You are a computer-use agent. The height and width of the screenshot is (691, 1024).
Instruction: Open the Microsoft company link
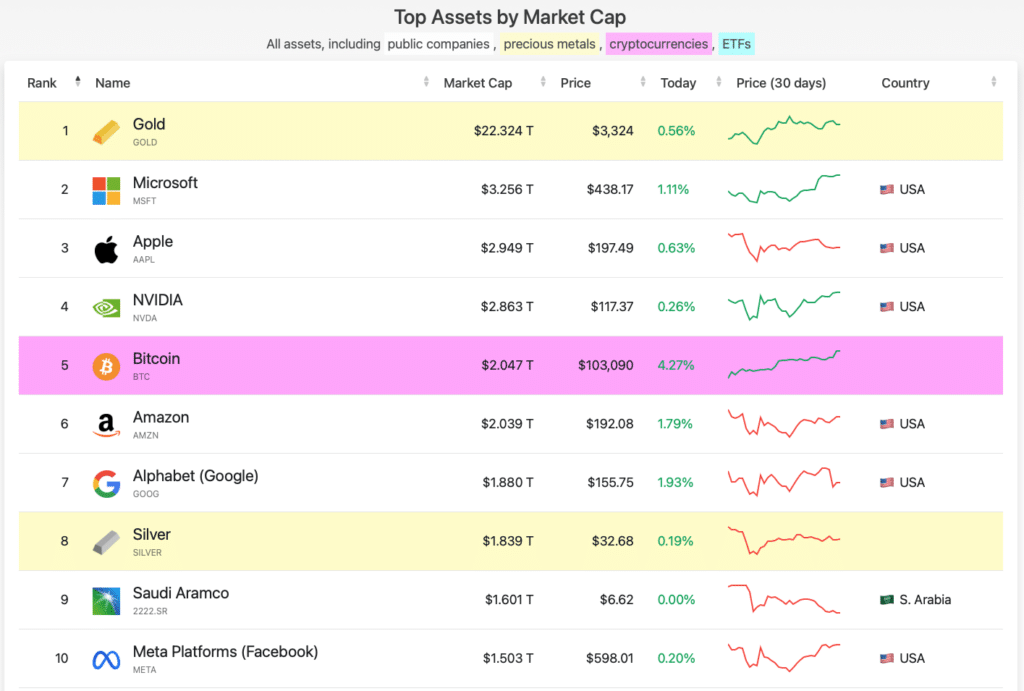(x=165, y=183)
